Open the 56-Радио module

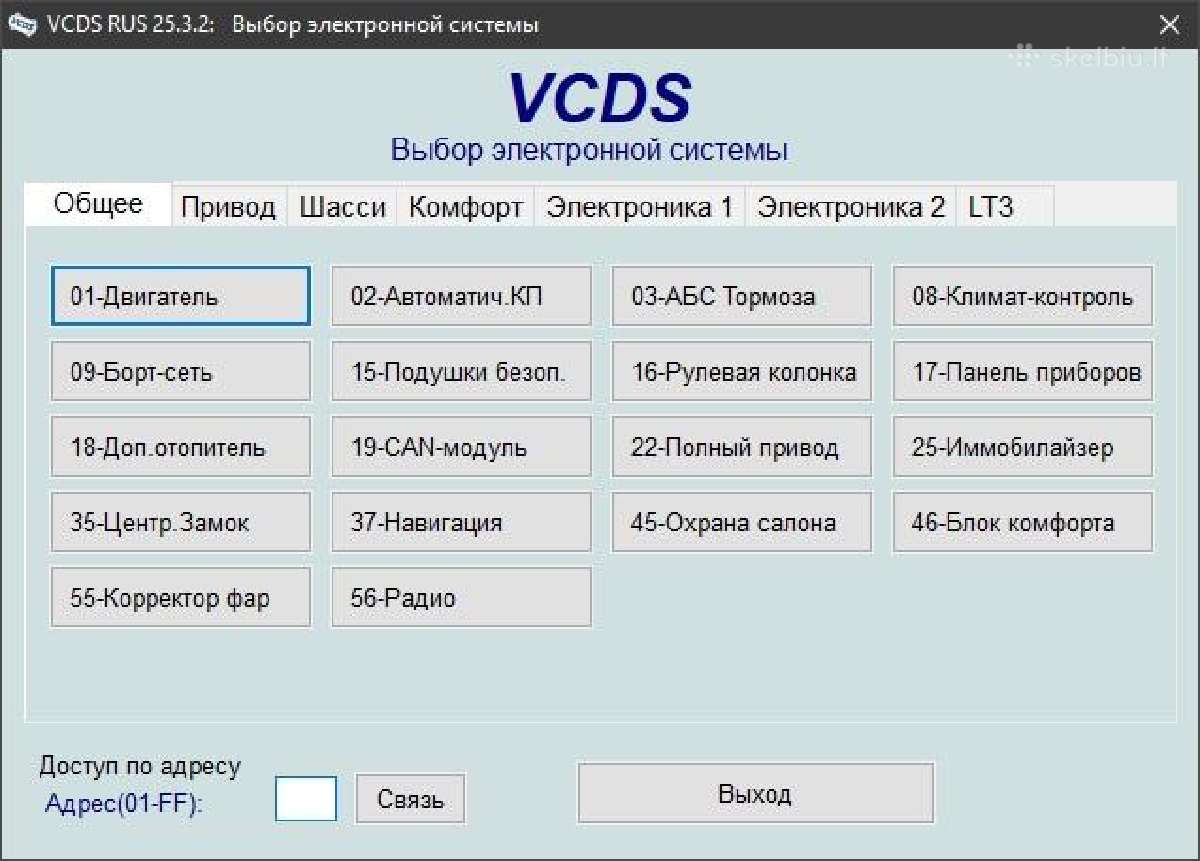coord(461,598)
